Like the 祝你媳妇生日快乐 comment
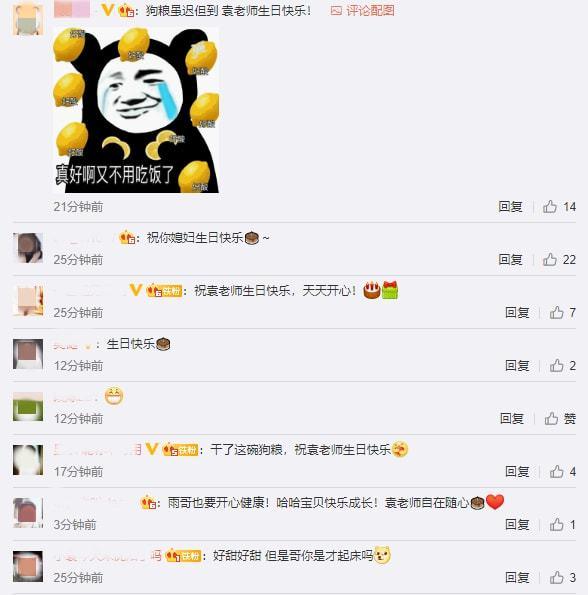588x595 pixels. (x=559, y=260)
